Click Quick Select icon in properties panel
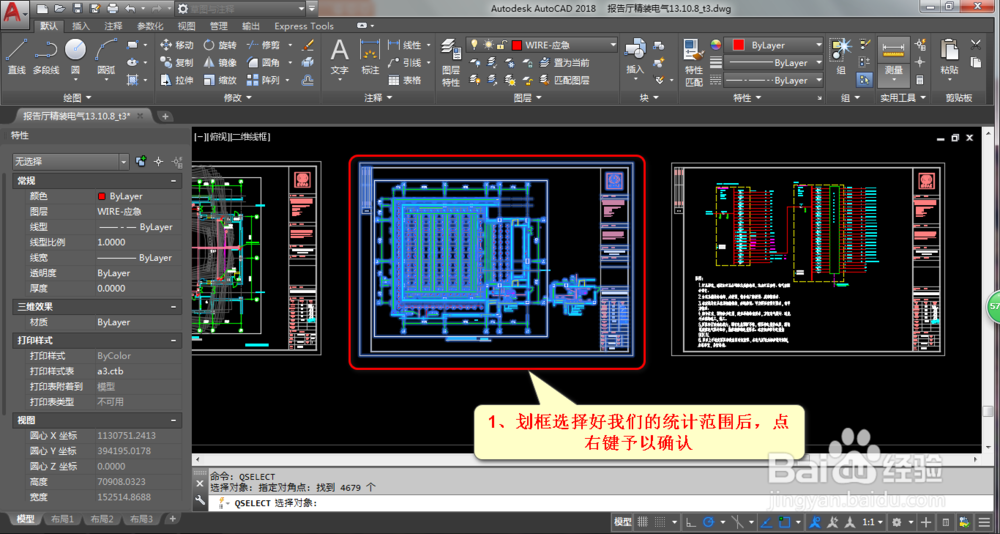 179,161
